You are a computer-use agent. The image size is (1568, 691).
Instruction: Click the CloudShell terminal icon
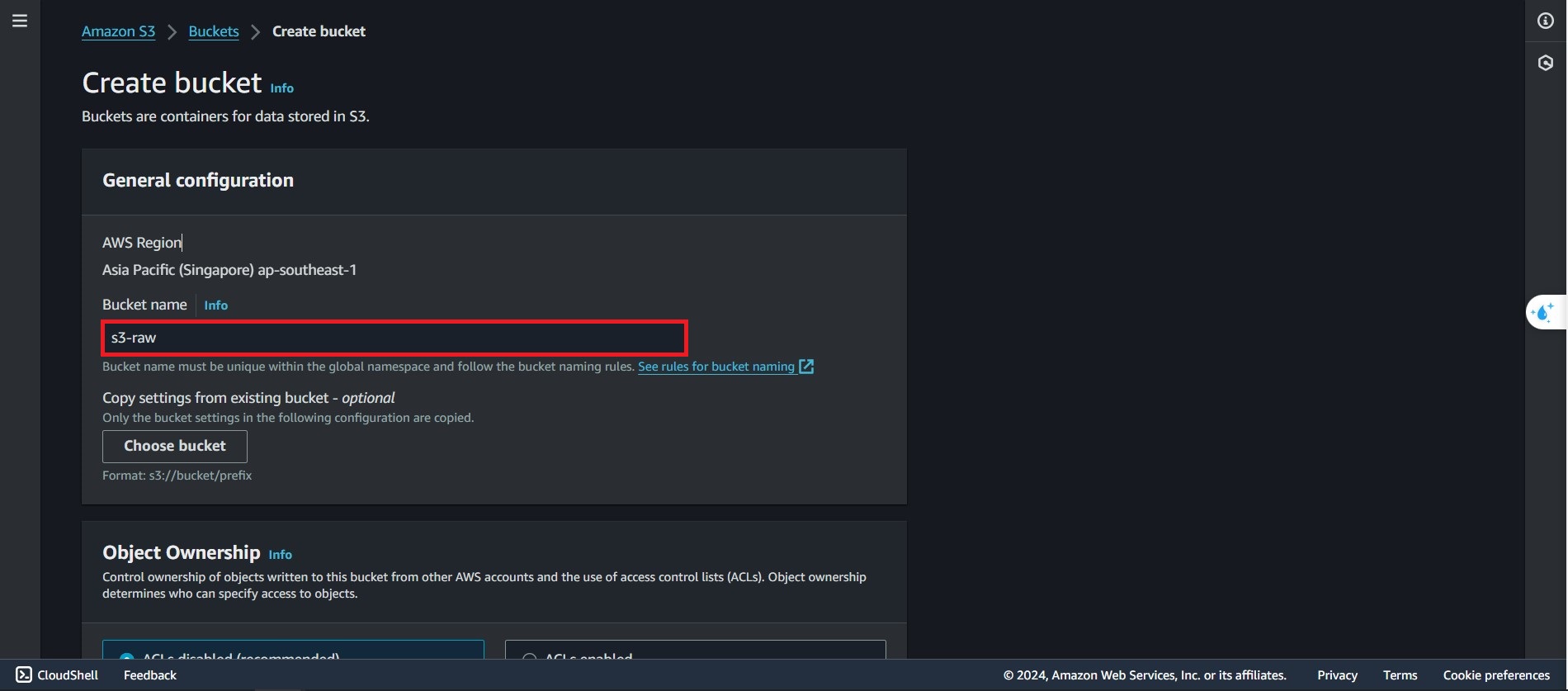click(x=24, y=674)
